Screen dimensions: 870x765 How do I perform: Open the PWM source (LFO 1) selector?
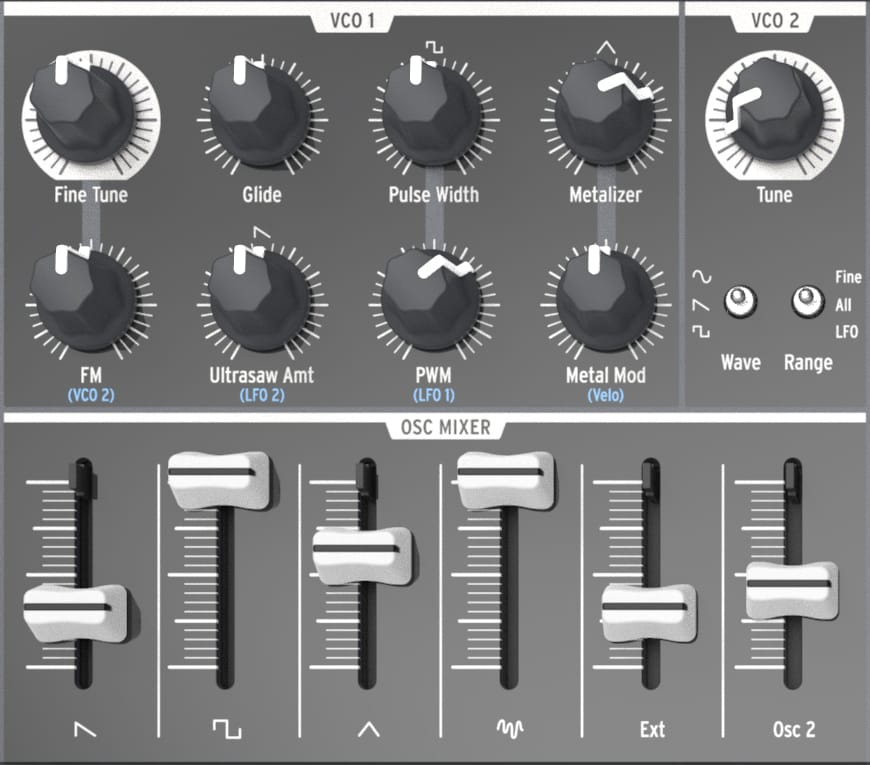433,396
